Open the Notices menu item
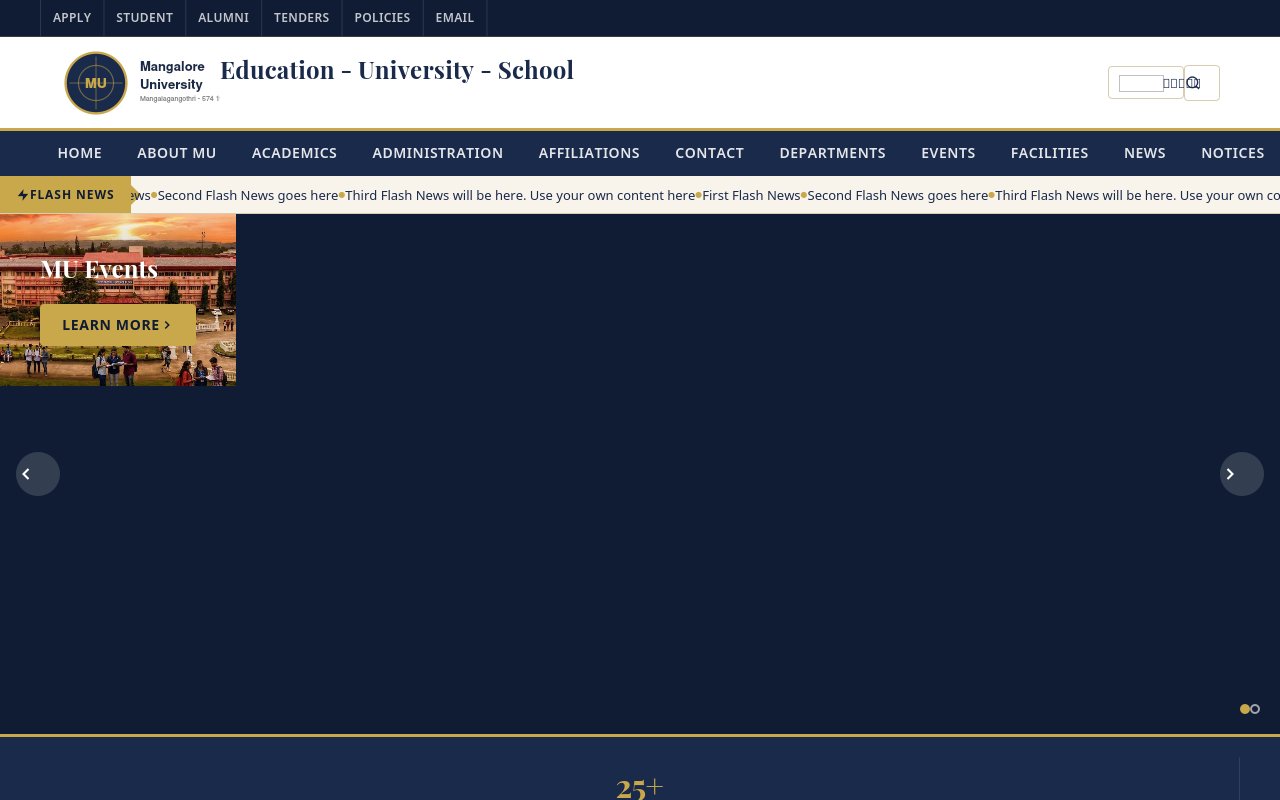Screen dimensions: 1280x800 1233,153
